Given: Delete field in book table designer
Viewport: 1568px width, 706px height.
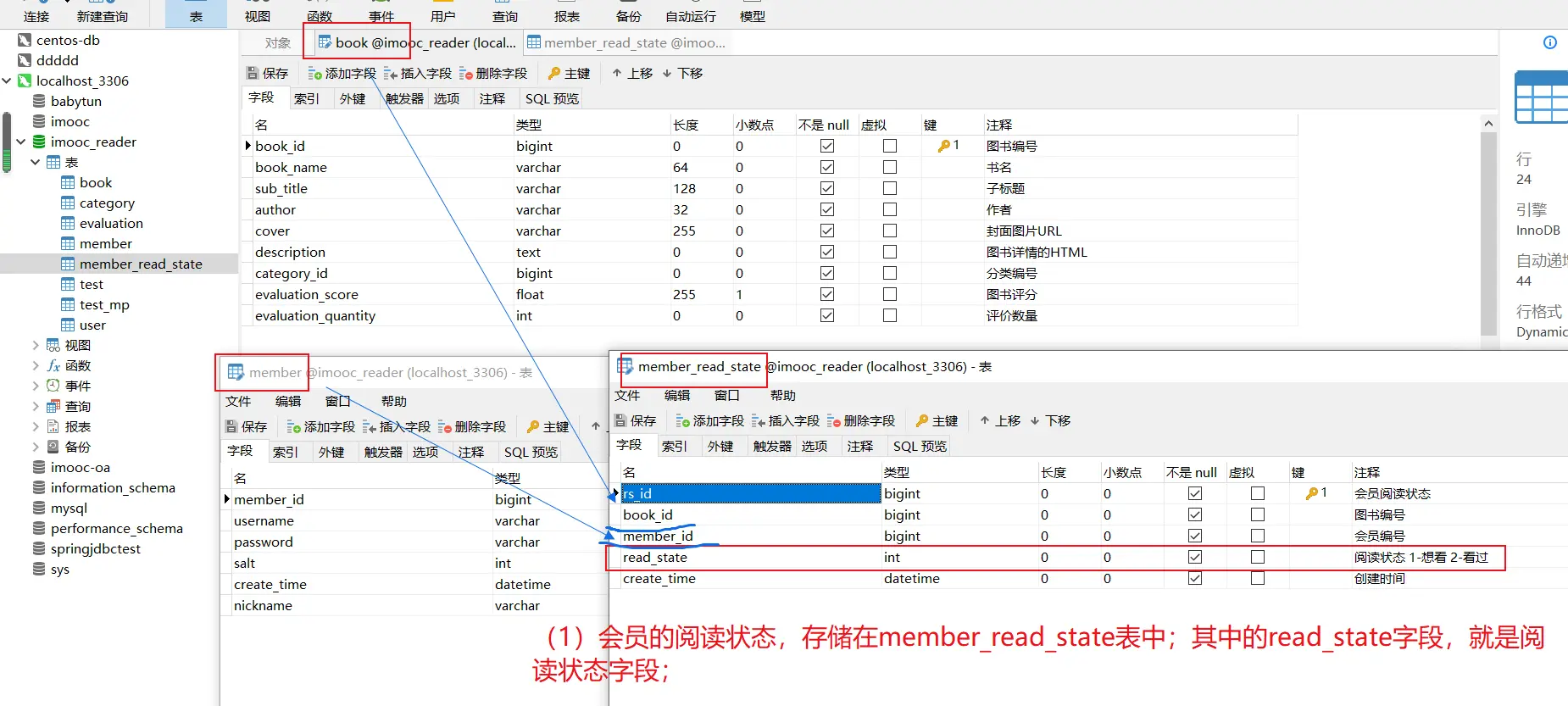Looking at the screenshot, I should [493, 73].
